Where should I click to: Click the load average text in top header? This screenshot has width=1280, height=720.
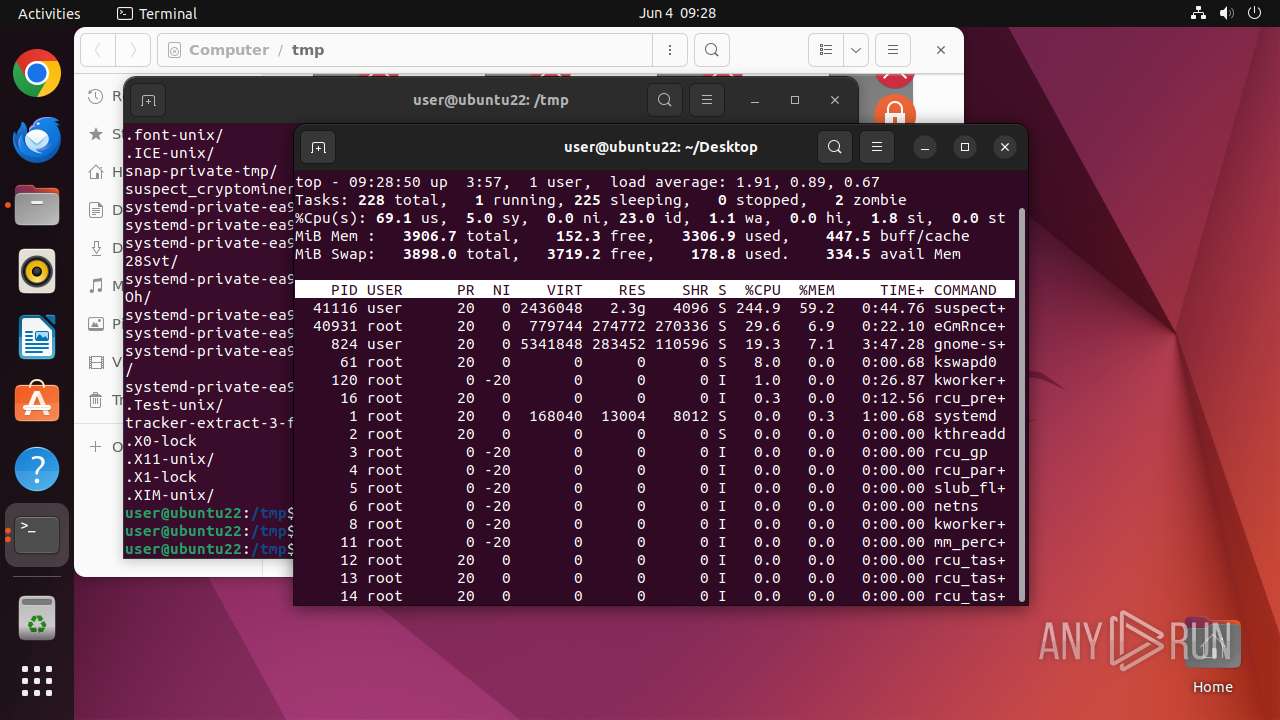[x=743, y=182]
